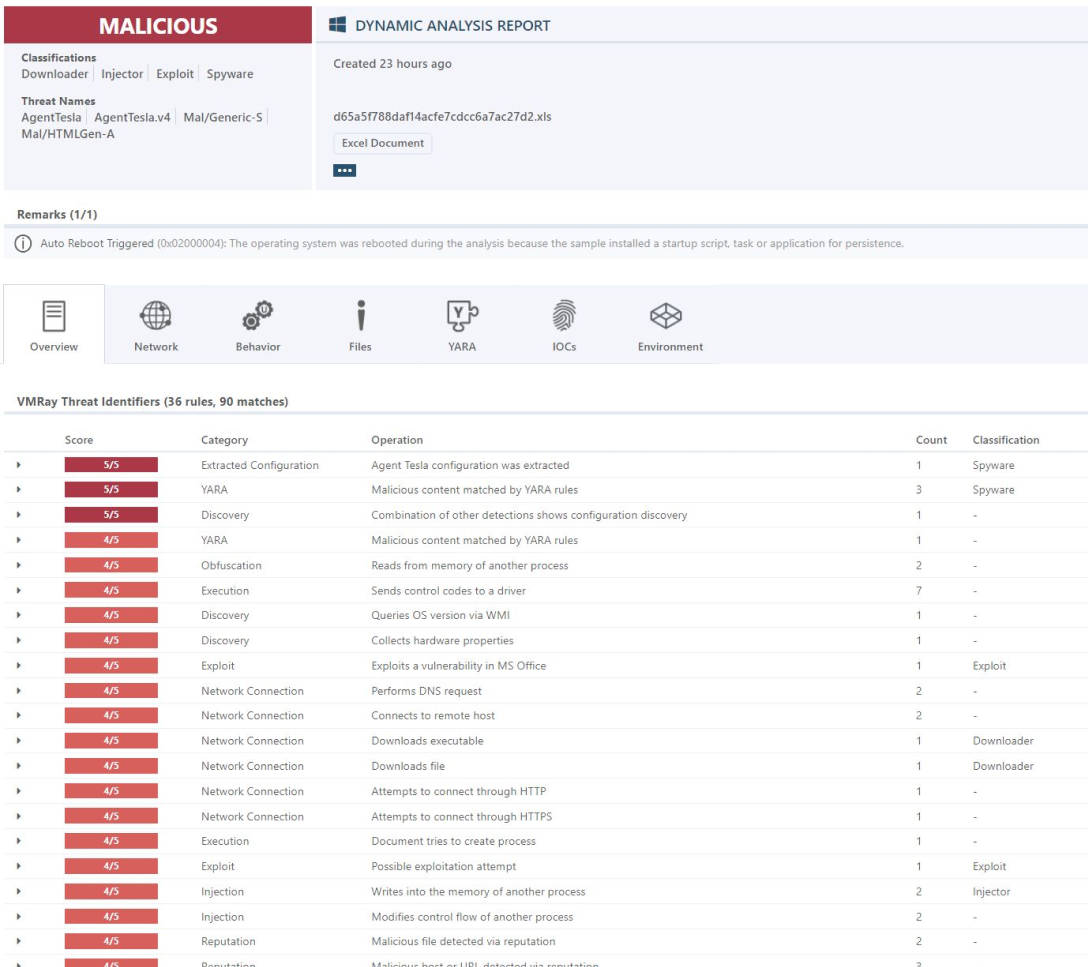The height and width of the screenshot is (967, 1088).
Task: Expand the connect through HTTPS row
Action: 19,816
